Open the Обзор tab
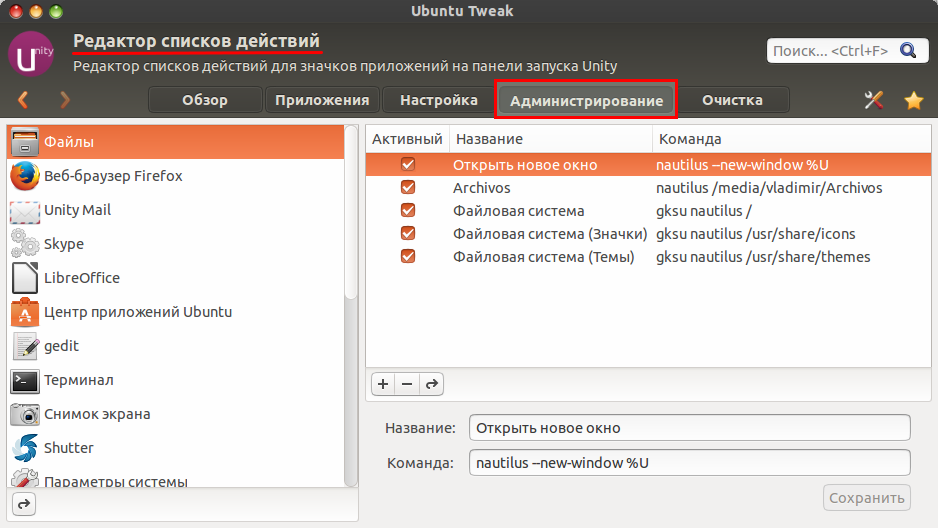938x528 pixels. [x=205, y=100]
